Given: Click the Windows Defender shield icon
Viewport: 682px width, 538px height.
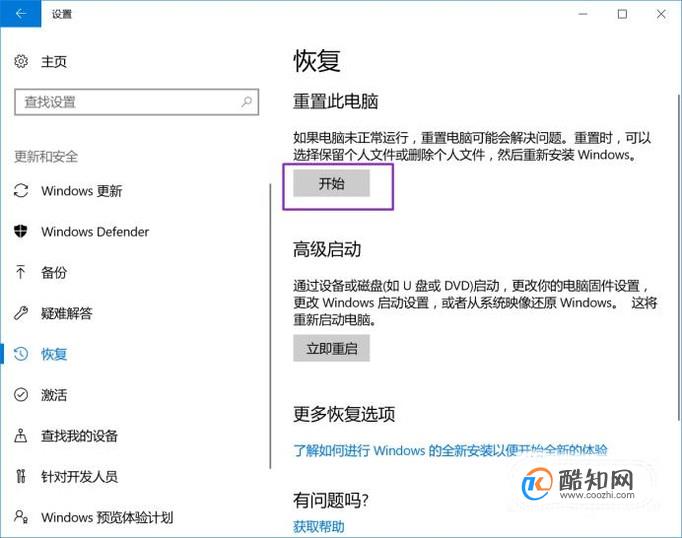Looking at the screenshot, I should [x=21, y=231].
